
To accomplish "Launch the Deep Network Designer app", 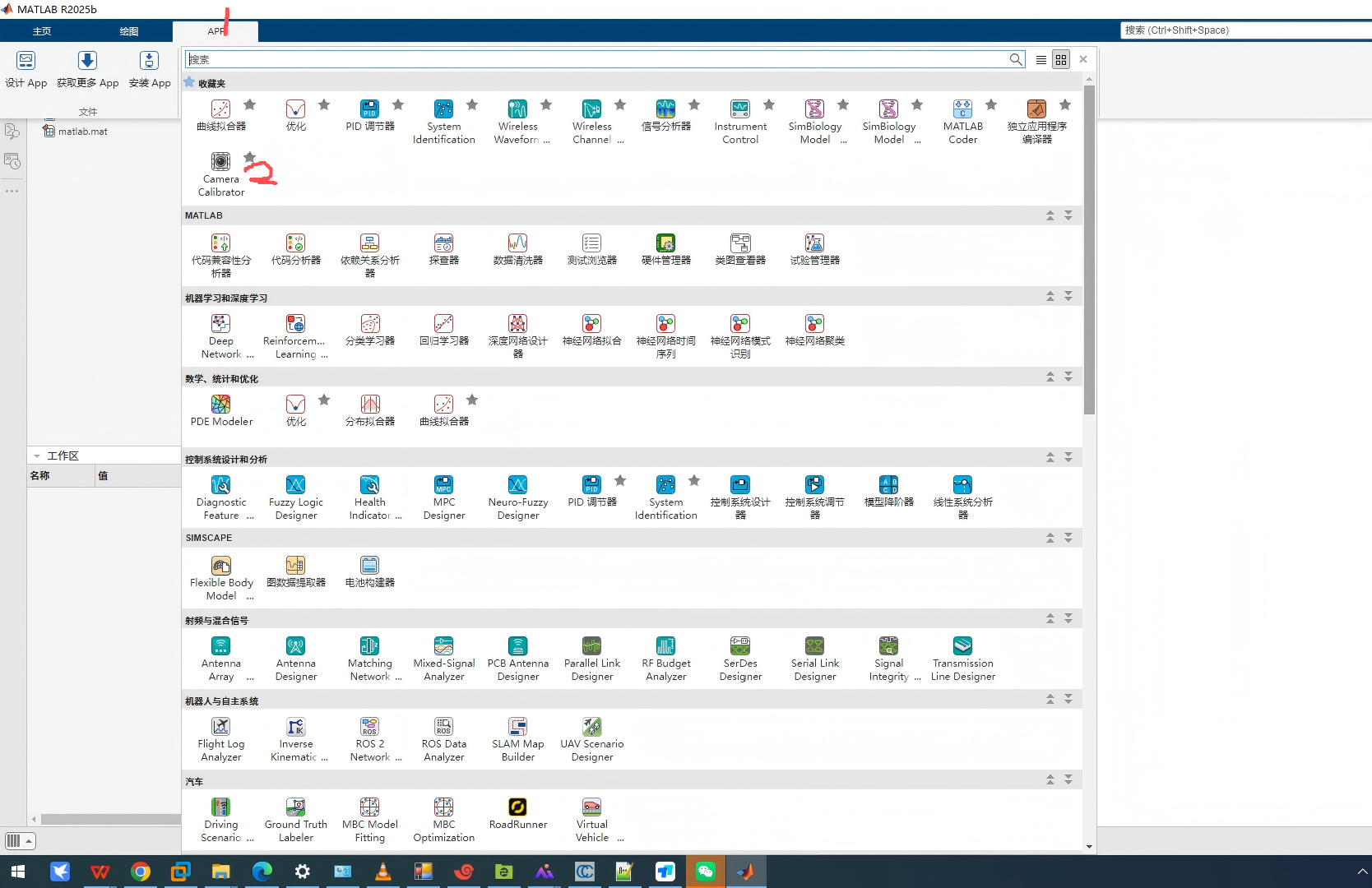I will (221, 335).
